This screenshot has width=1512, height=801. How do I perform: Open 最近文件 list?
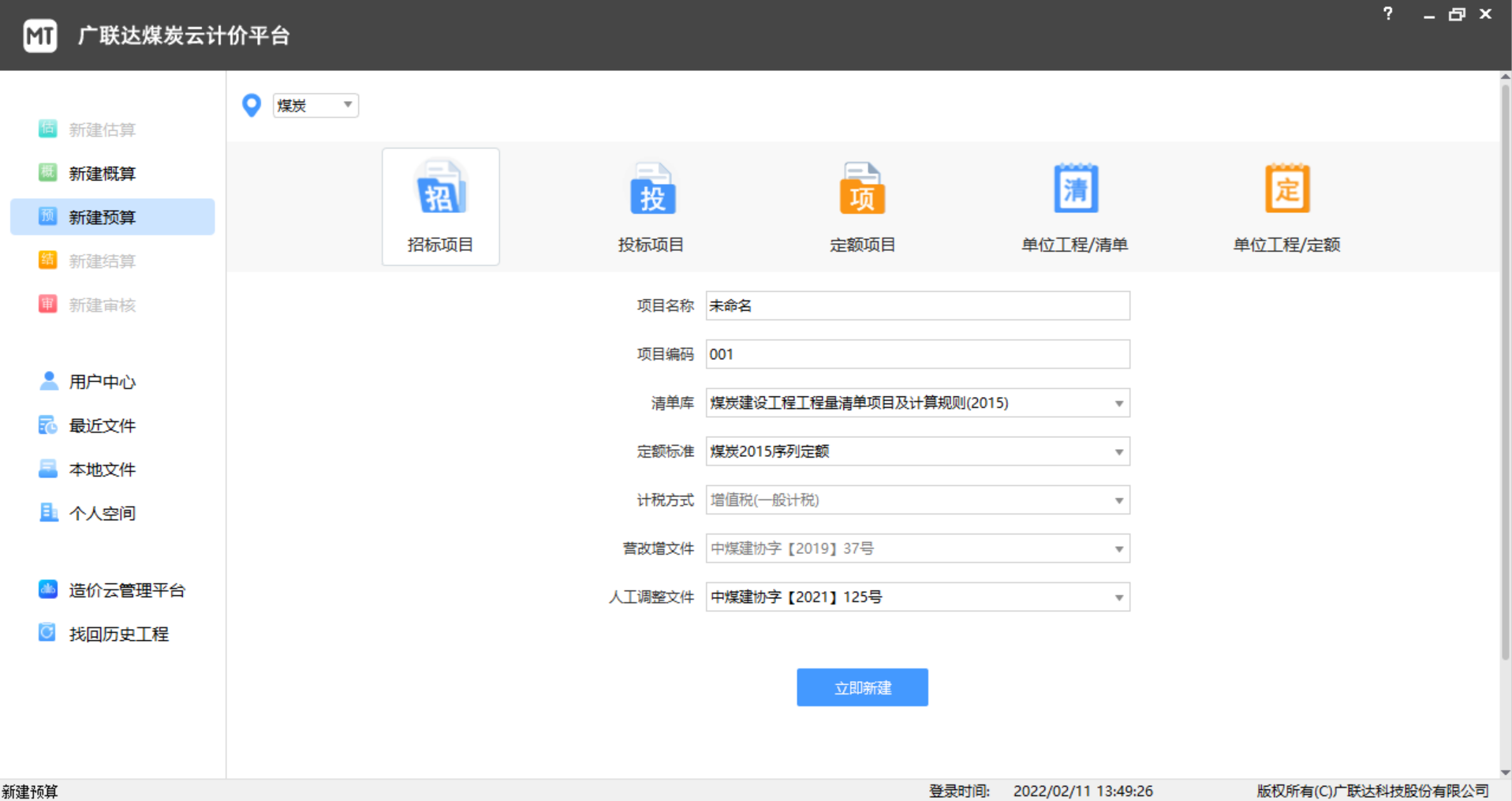click(101, 426)
